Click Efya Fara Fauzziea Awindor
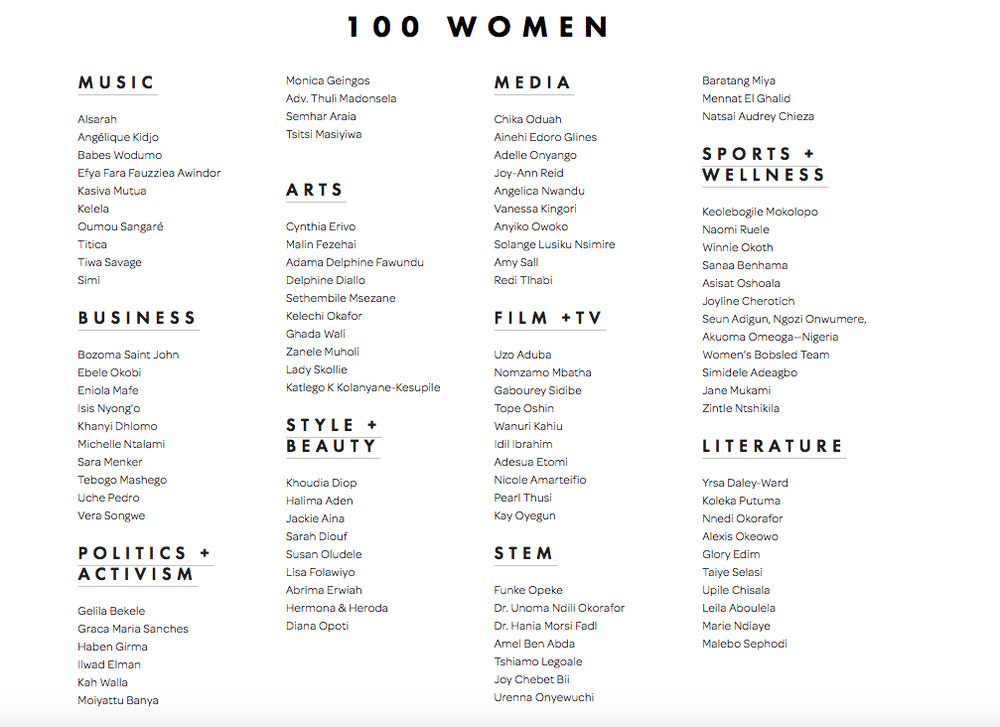Viewport: 1000px width, 727px height. pyautogui.click(x=149, y=173)
